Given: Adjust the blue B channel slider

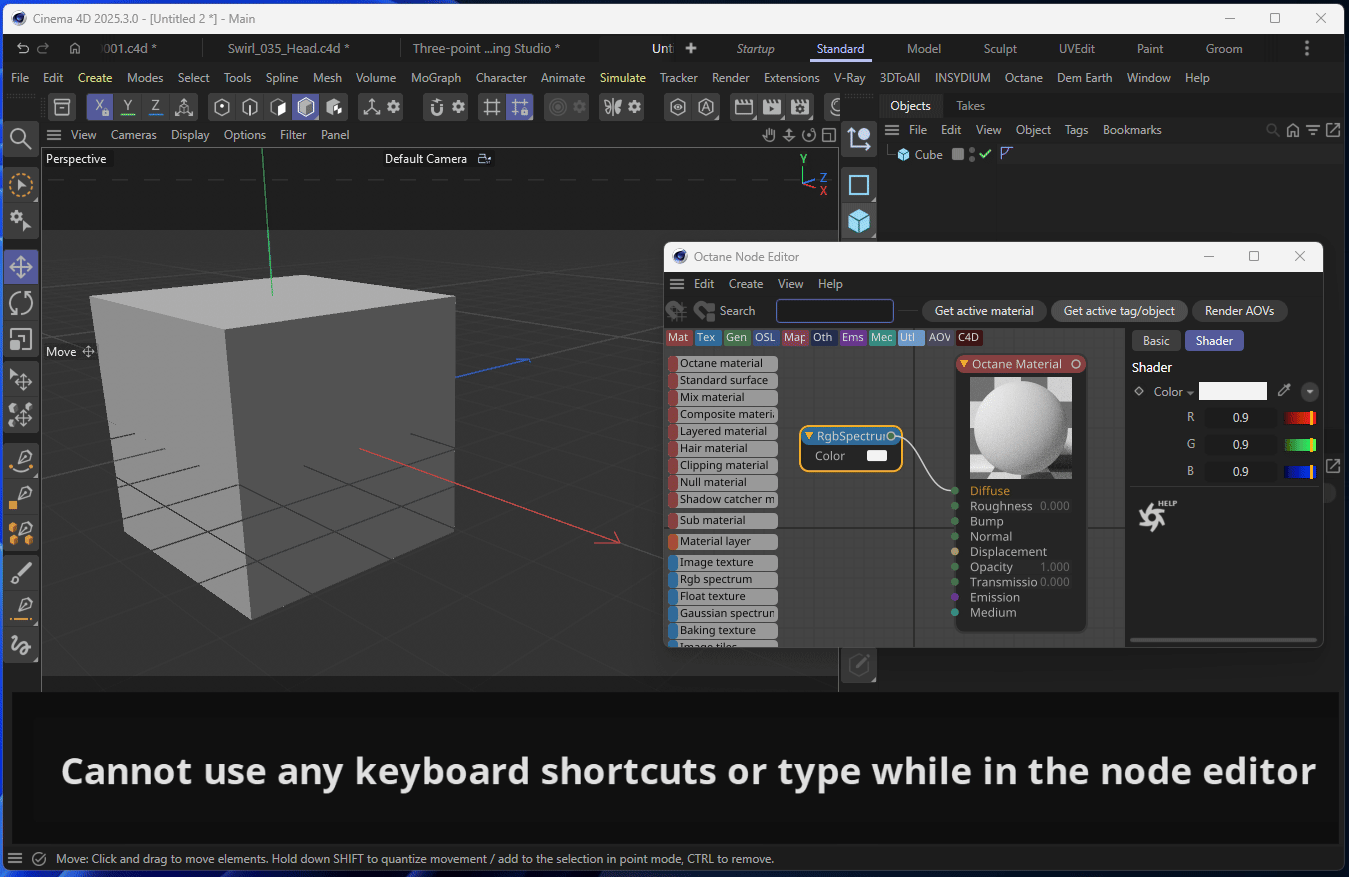Looking at the screenshot, I should (x=1299, y=472).
